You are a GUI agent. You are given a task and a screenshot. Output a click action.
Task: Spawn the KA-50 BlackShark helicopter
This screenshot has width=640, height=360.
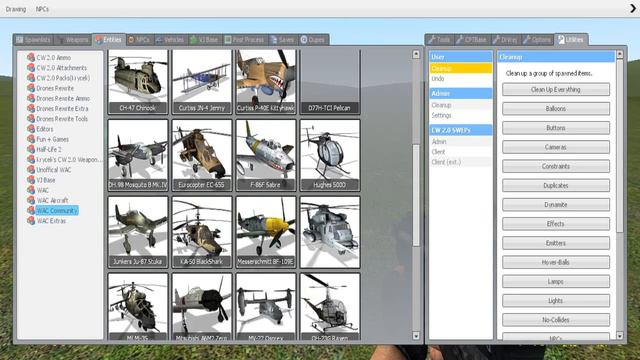click(x=202, y=232)
